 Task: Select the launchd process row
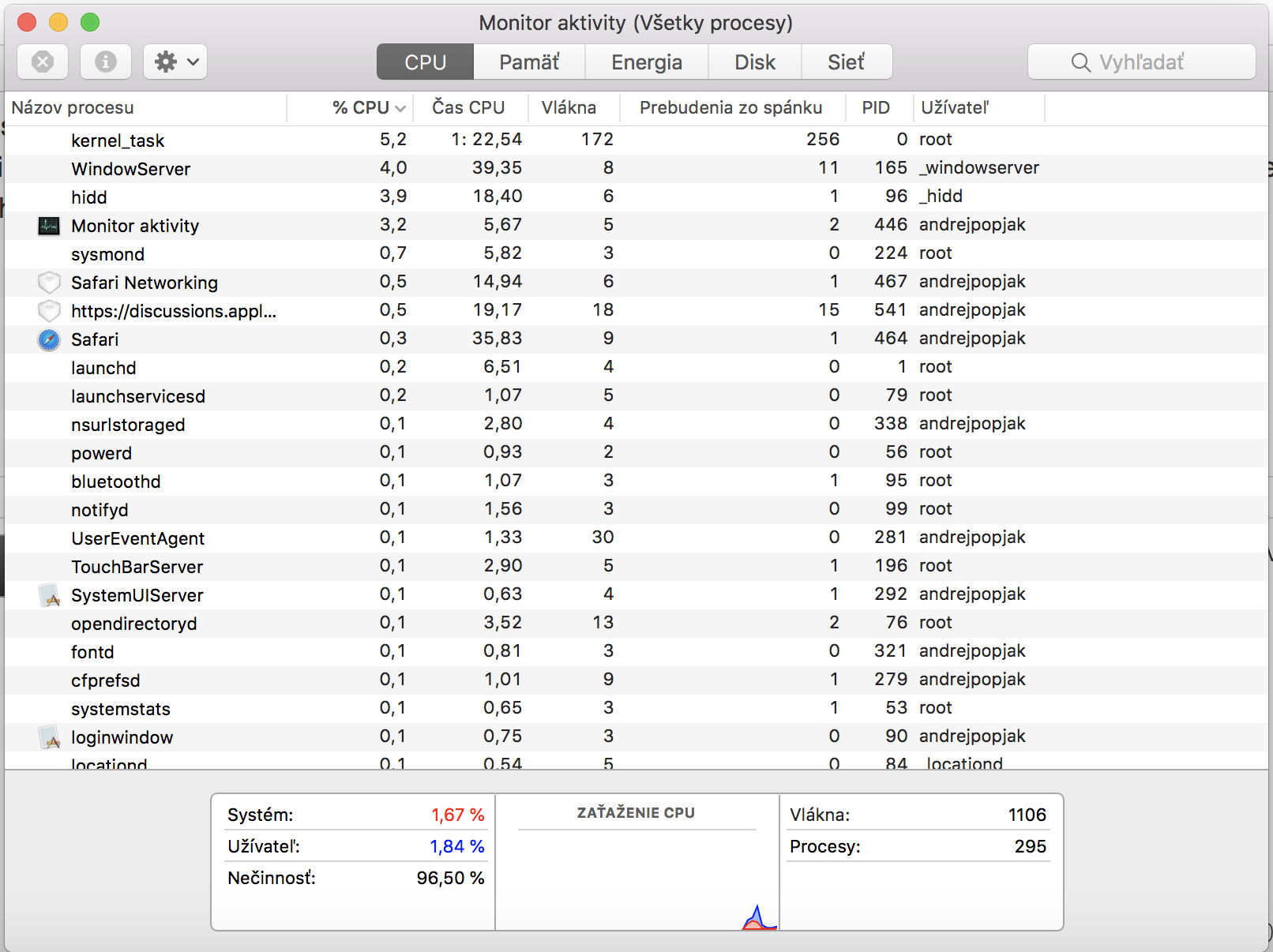pyautogui.click(x=636, y=368)
